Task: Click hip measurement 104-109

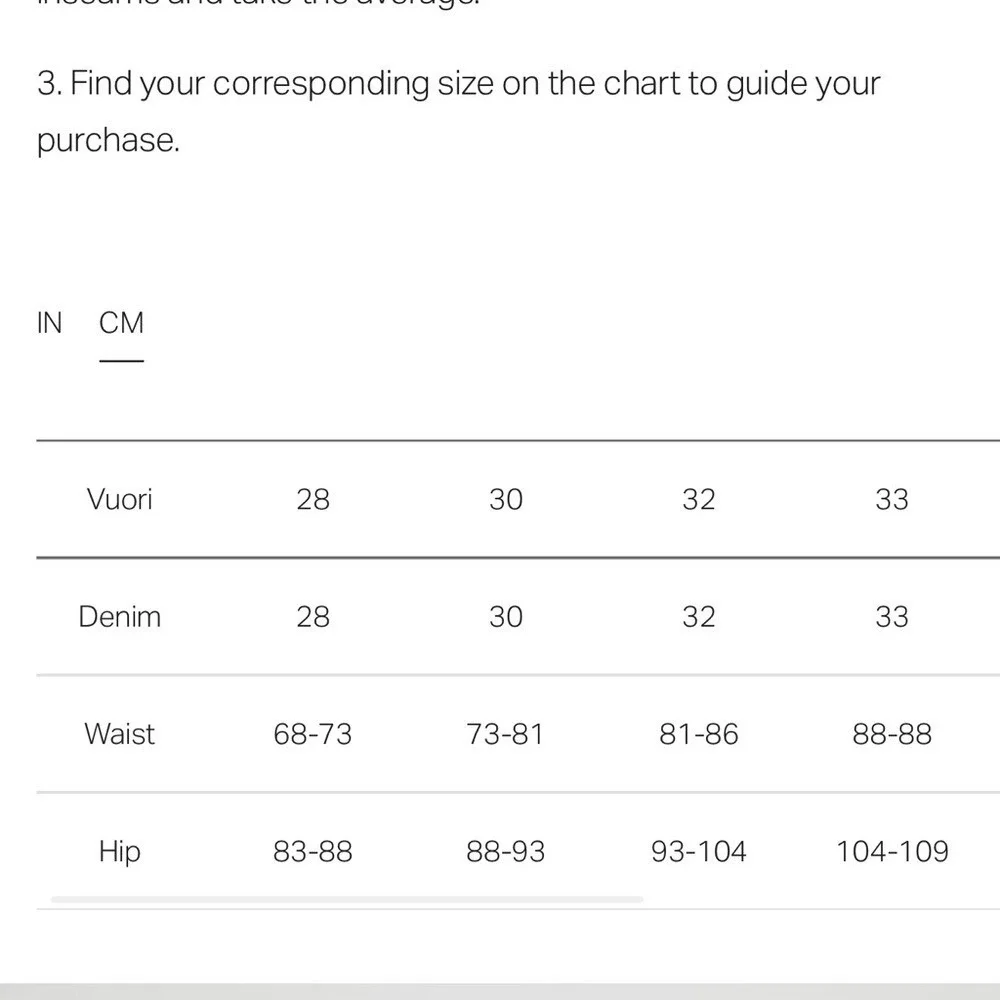Action: tap(892, 851)
